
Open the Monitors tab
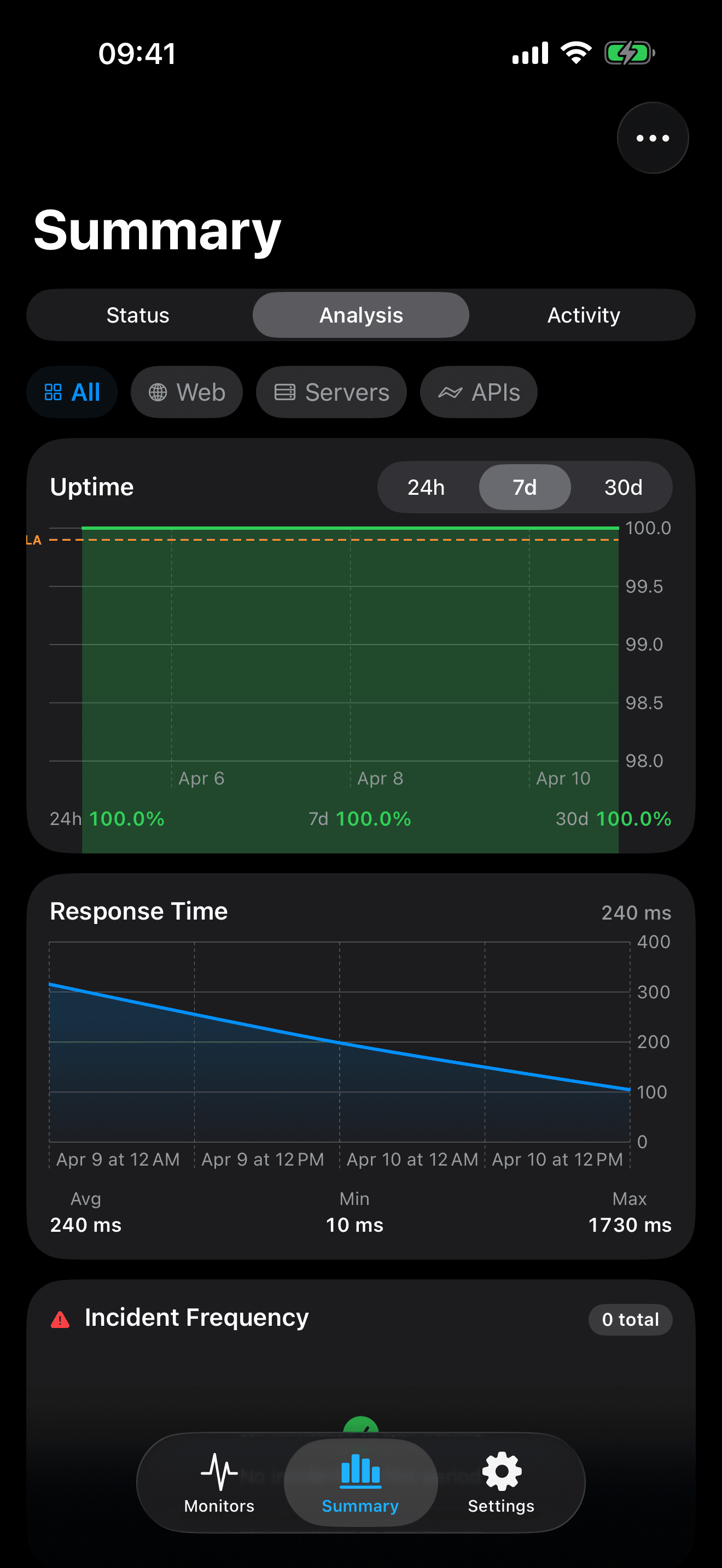219,1483
